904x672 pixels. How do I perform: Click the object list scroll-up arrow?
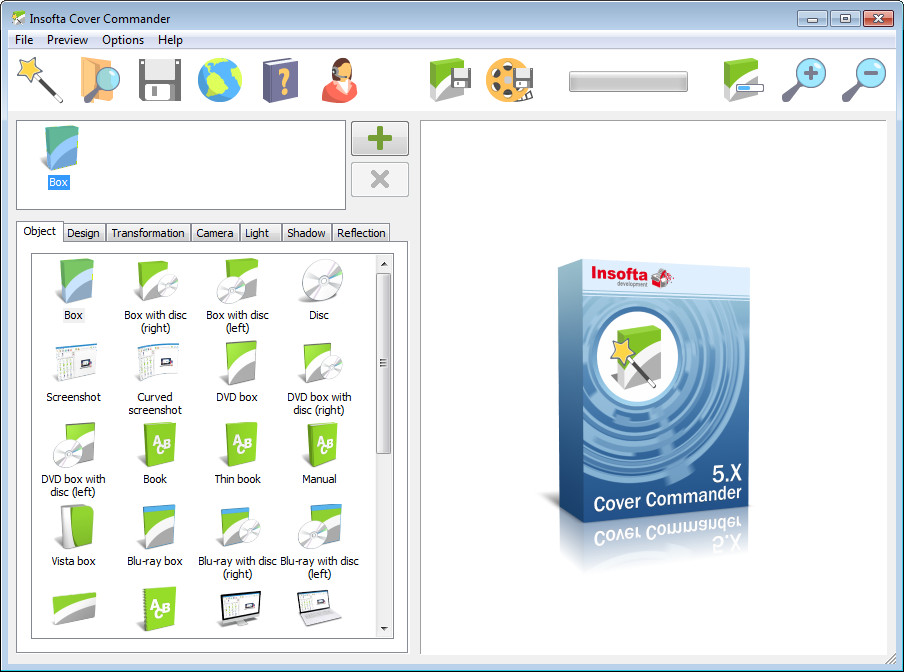pyautogui.click(x=384, y=264)
